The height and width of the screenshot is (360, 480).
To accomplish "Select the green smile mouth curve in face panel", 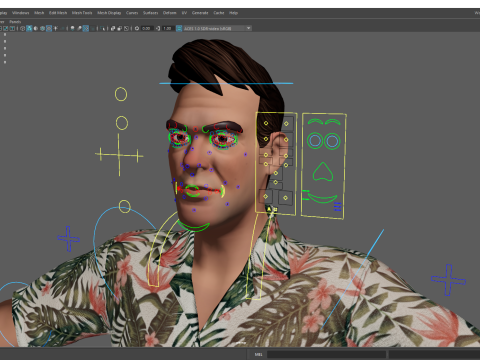I will 322,199.
